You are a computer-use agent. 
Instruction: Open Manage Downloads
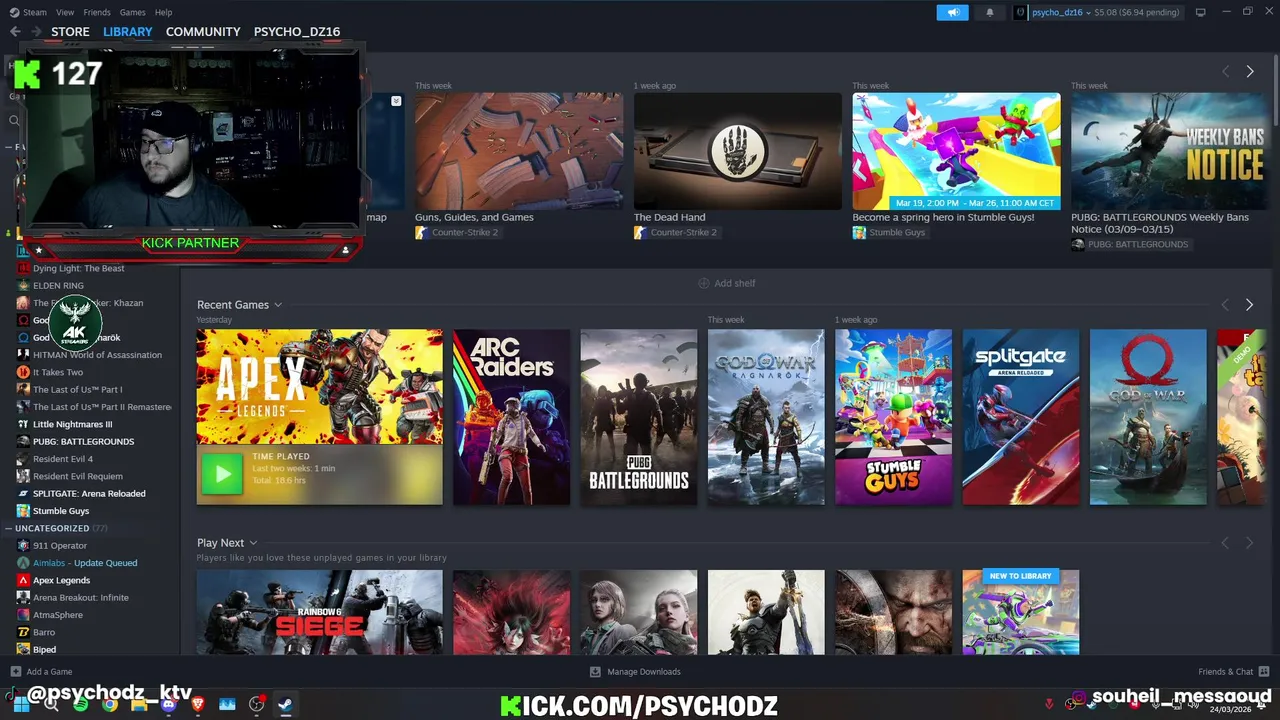click(635, 671)
